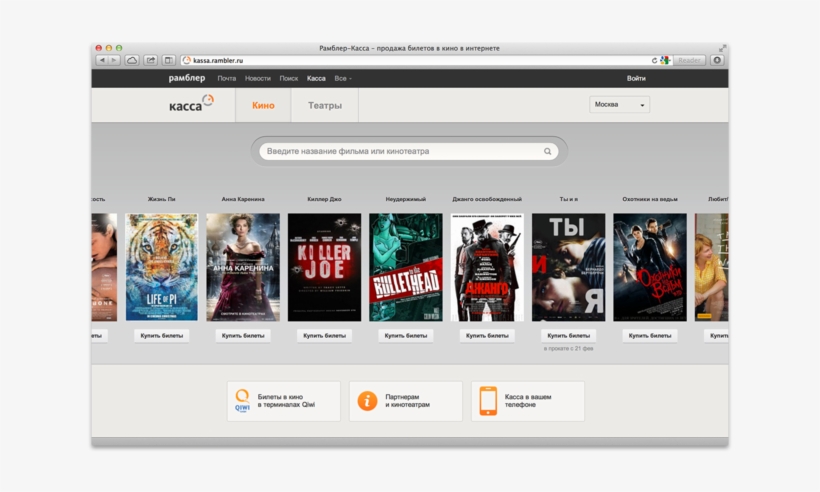Reload the page with the refresh icon
Image resolution: width=820 pixels, height=492 pixels.
click(x=654, y=61)
